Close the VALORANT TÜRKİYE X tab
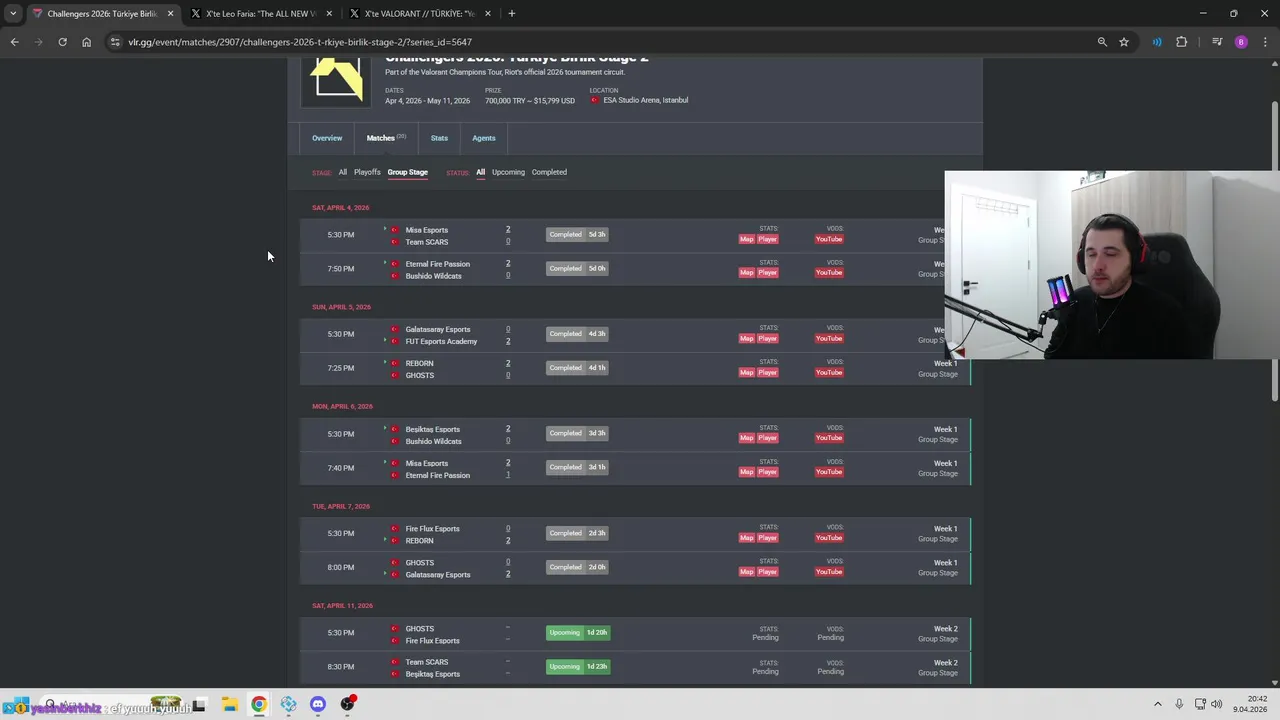Image resolution: width=1280 pixels, height=720 pixels. [x=488, y=13]
